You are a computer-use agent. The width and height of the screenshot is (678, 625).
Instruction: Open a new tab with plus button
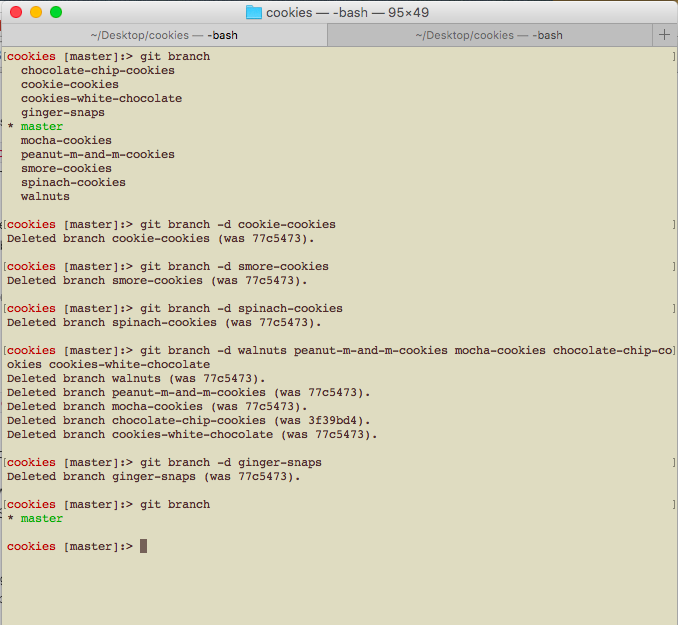665,35
